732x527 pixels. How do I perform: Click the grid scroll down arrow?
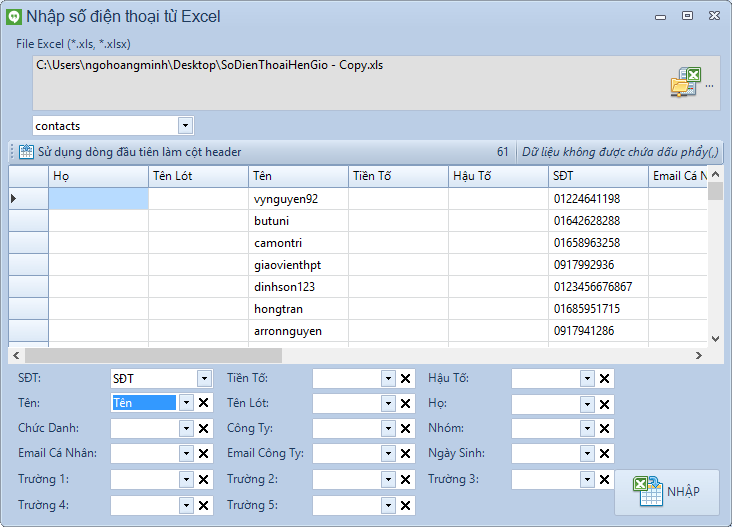click(x=715, y=339)
